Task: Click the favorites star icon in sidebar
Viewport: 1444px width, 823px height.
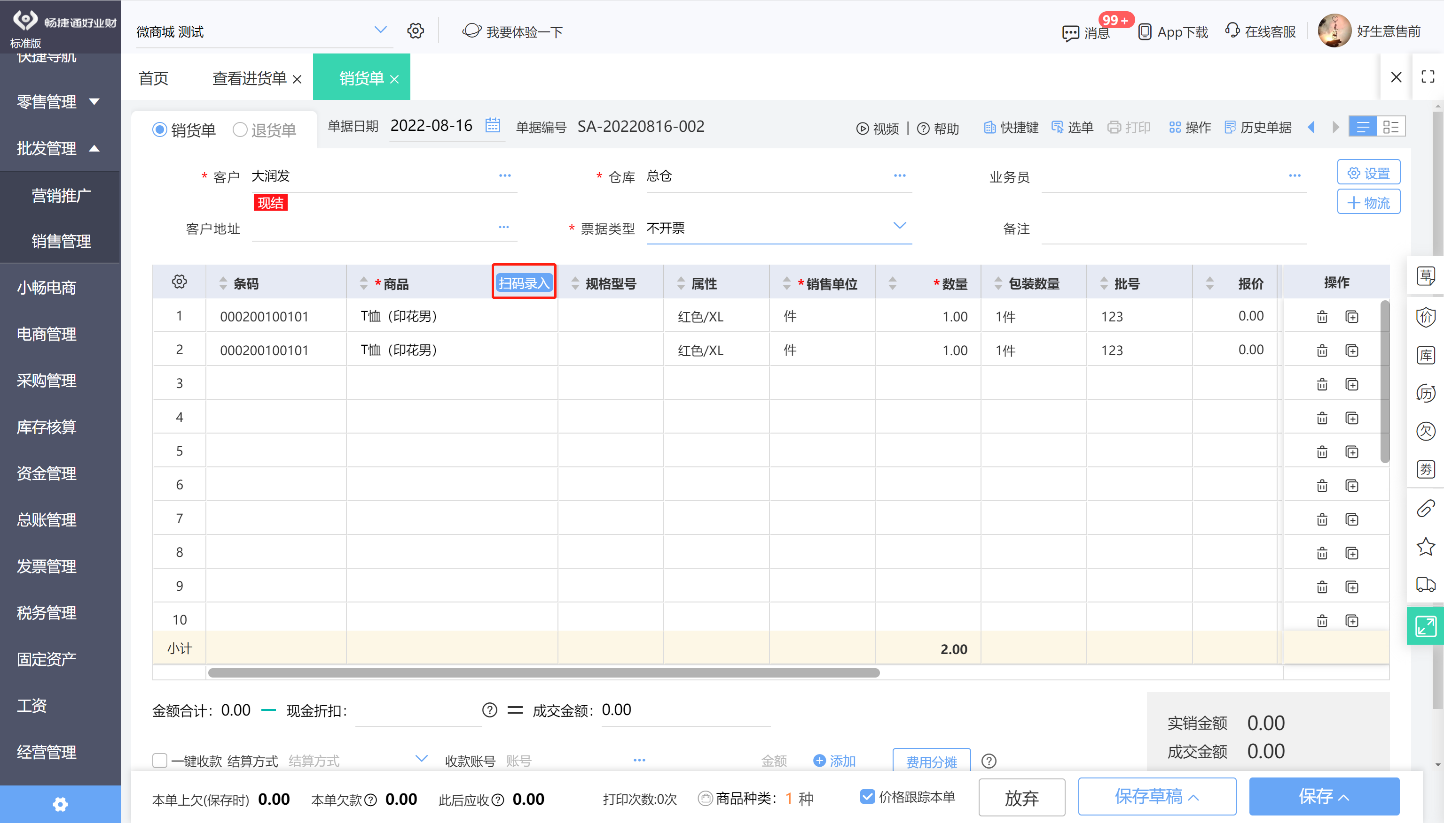Action: (1426, 547)
